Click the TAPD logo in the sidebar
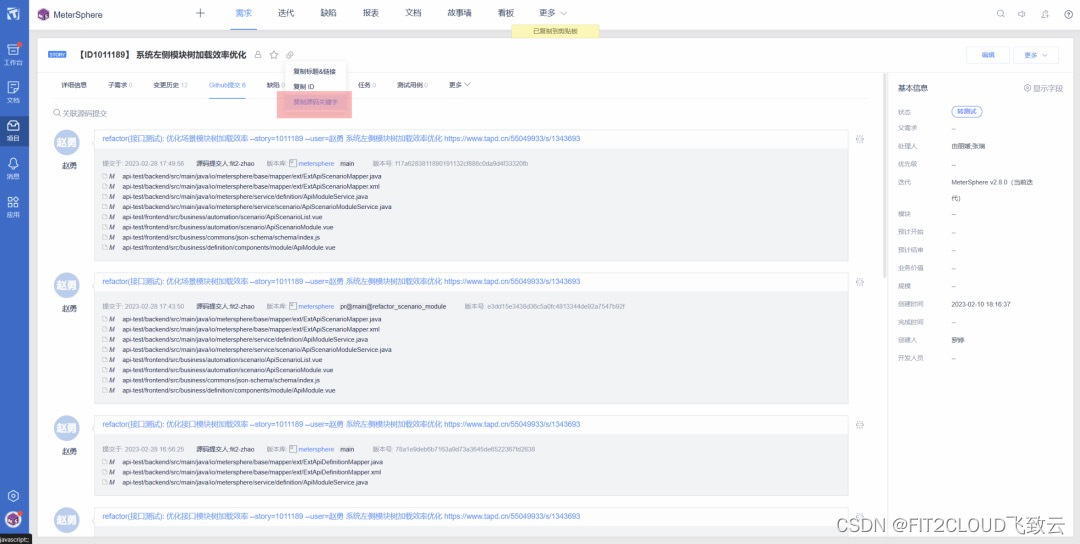This screenshot has width=1080, height=544. pyautogui.click(x=13, y=13)
